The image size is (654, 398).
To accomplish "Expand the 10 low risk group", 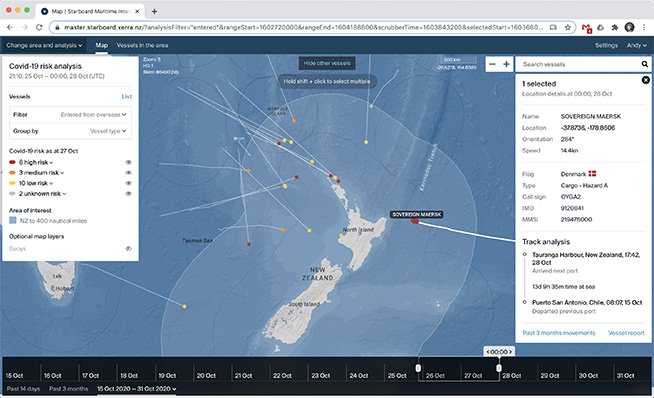I will point(36,183).
